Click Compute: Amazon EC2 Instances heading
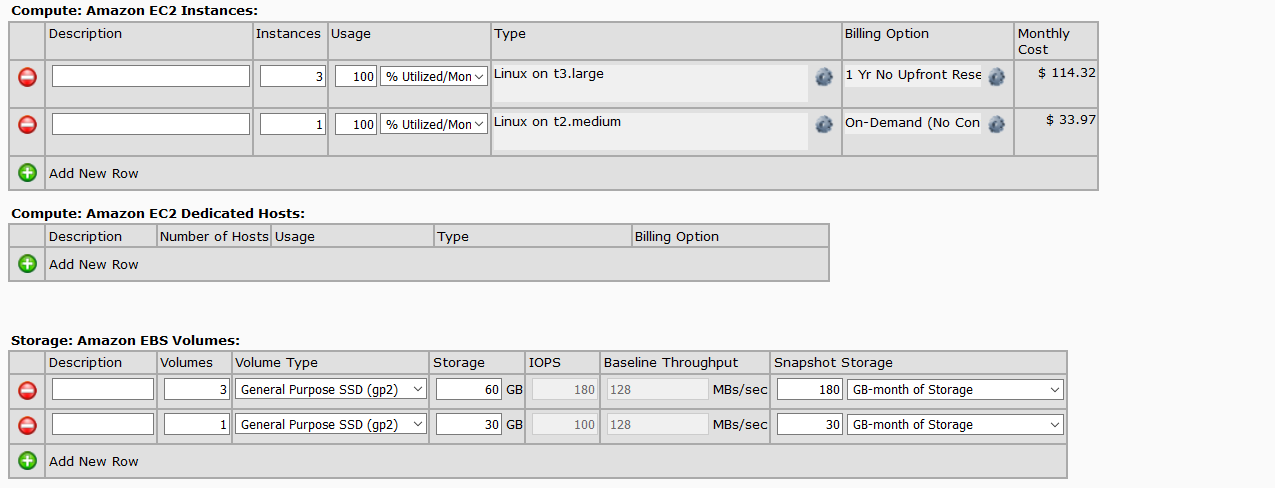This screenshot has width=1275, height=488. click(134, 11)
